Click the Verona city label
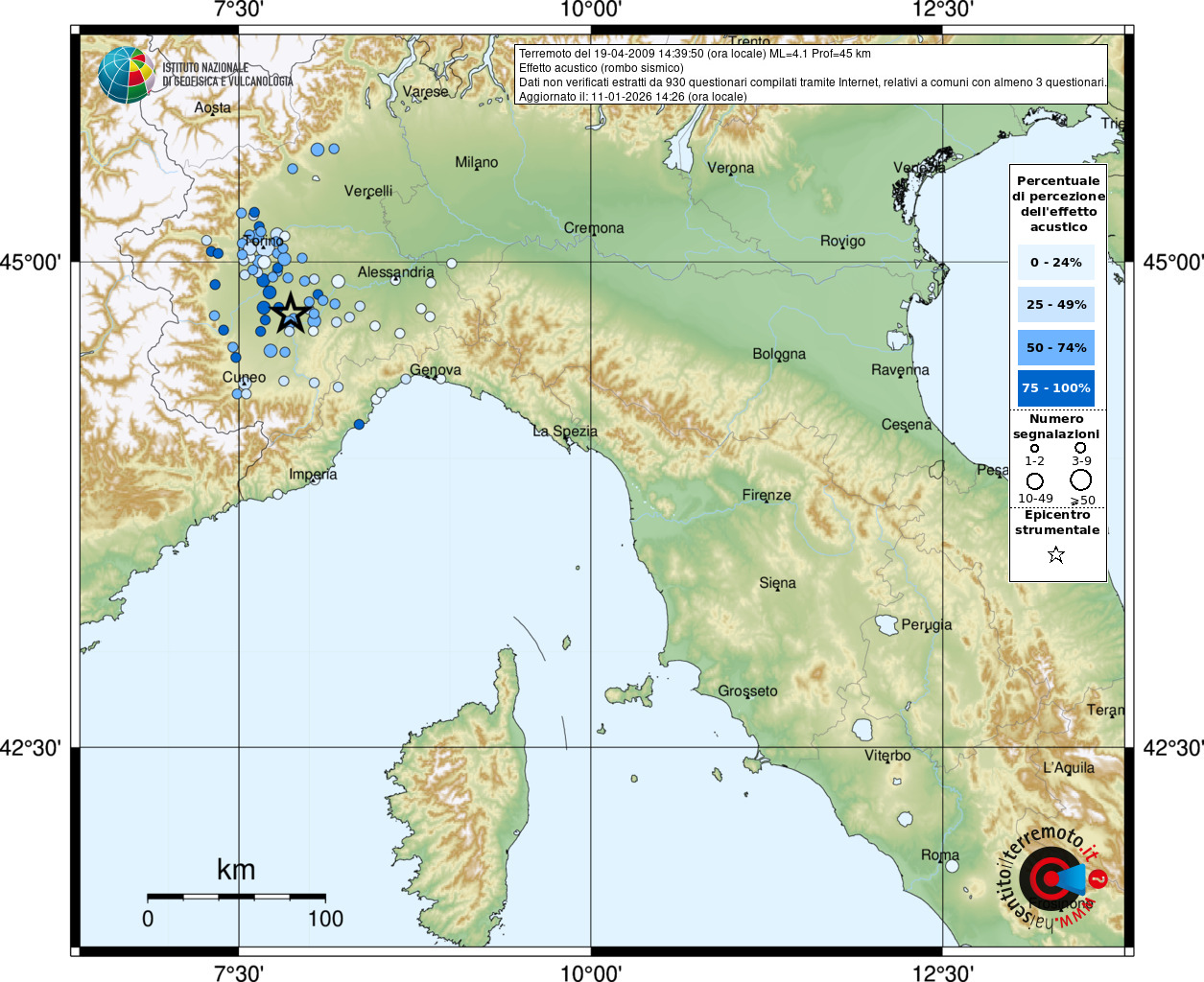This screenshot has width=1204, height=982. pos(731,168)
